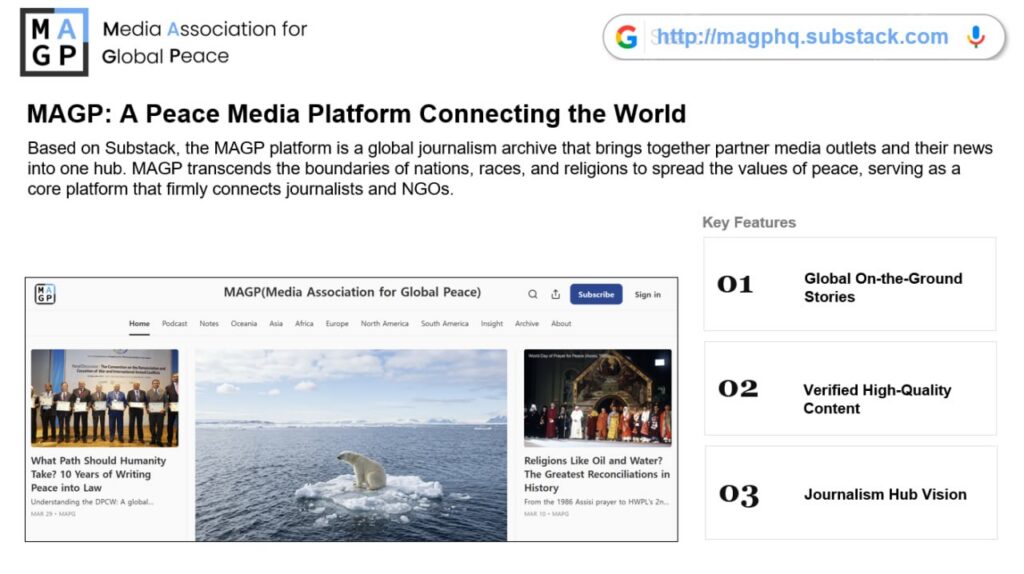1024x574 pixels.
Task: Open the search magnifier icon on Substack page
Action: (x=533, y=294)
